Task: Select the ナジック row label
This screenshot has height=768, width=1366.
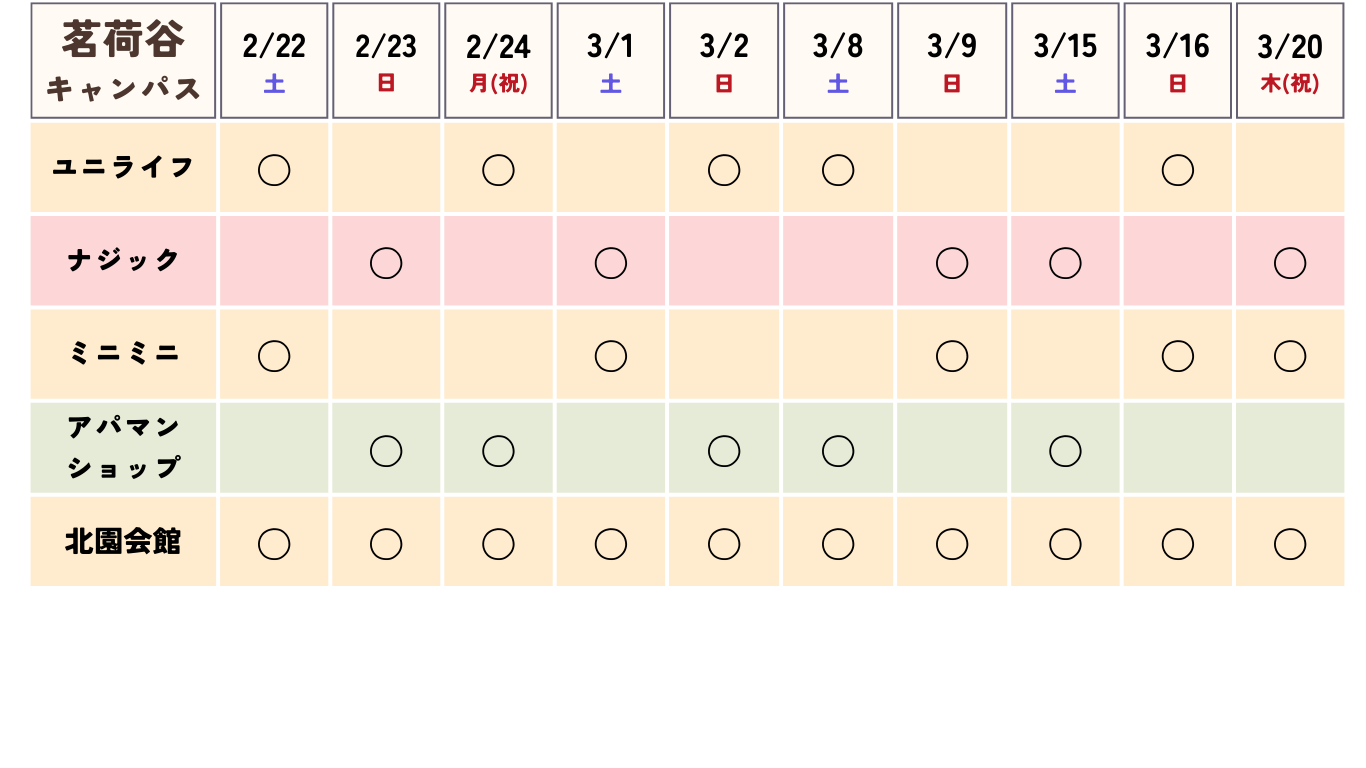Action: coord(123,260)
